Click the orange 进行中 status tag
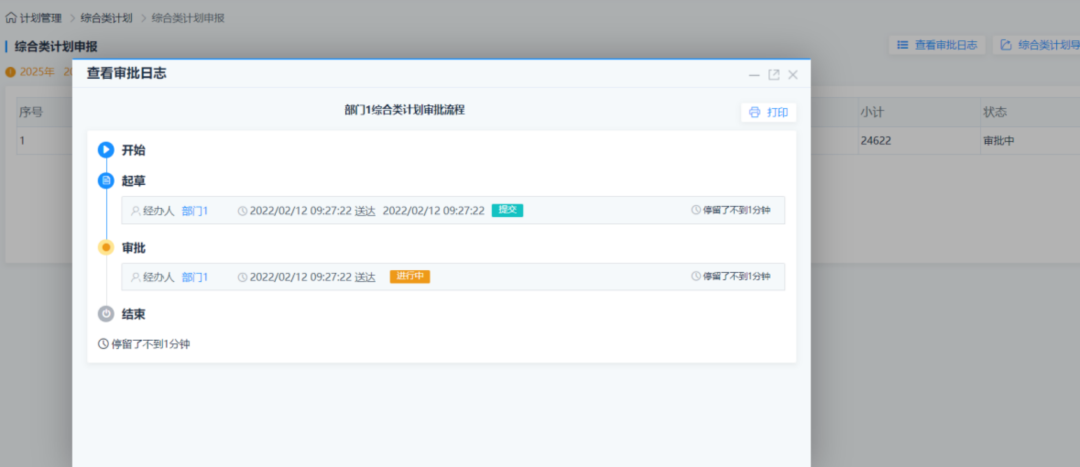Screen dimensions: 1080x467 410,277
